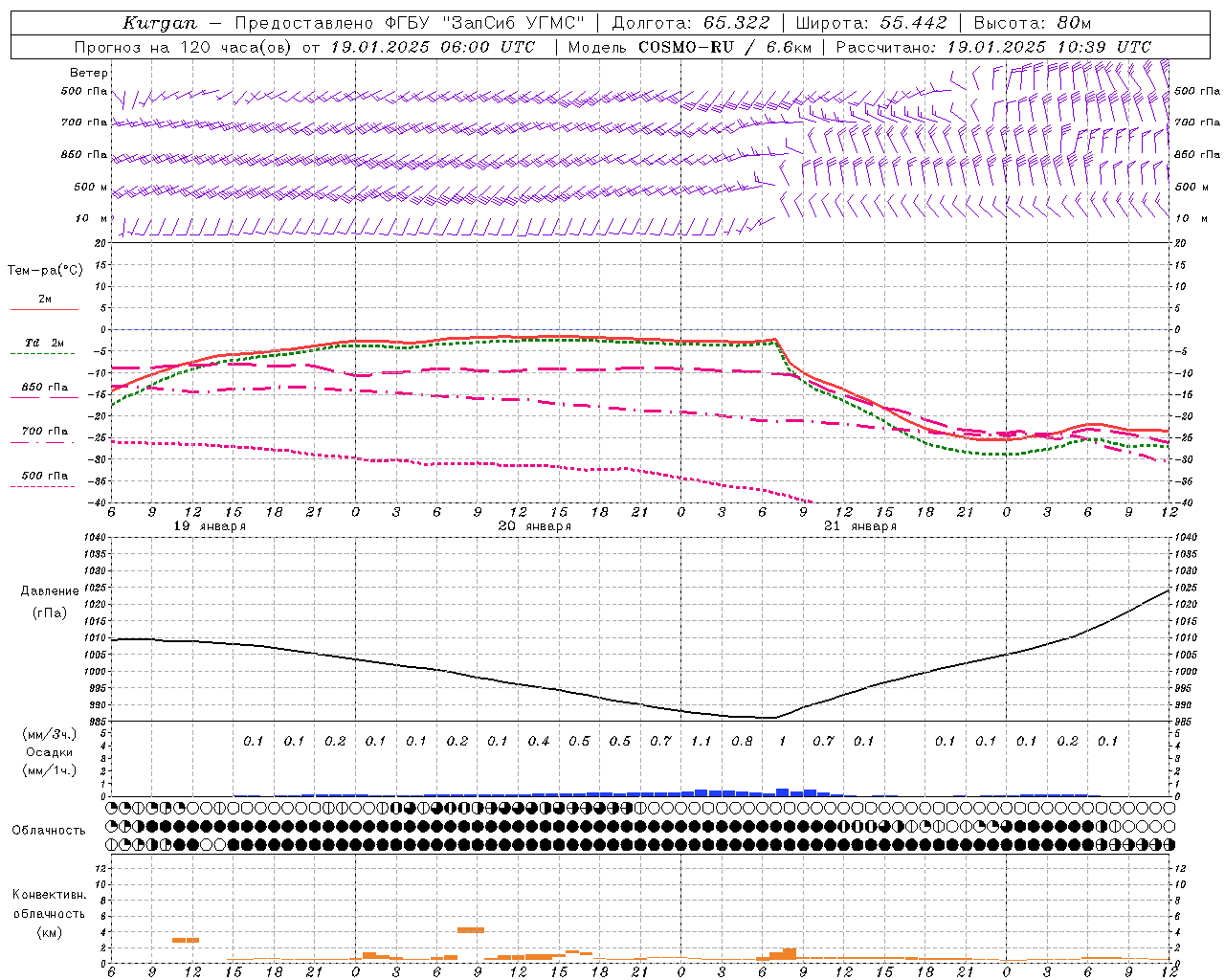The height and width of the screenshot is (980, 1225).
Task: Click the "Давление" pressure panel label
Action: click(x=50, y=591)
